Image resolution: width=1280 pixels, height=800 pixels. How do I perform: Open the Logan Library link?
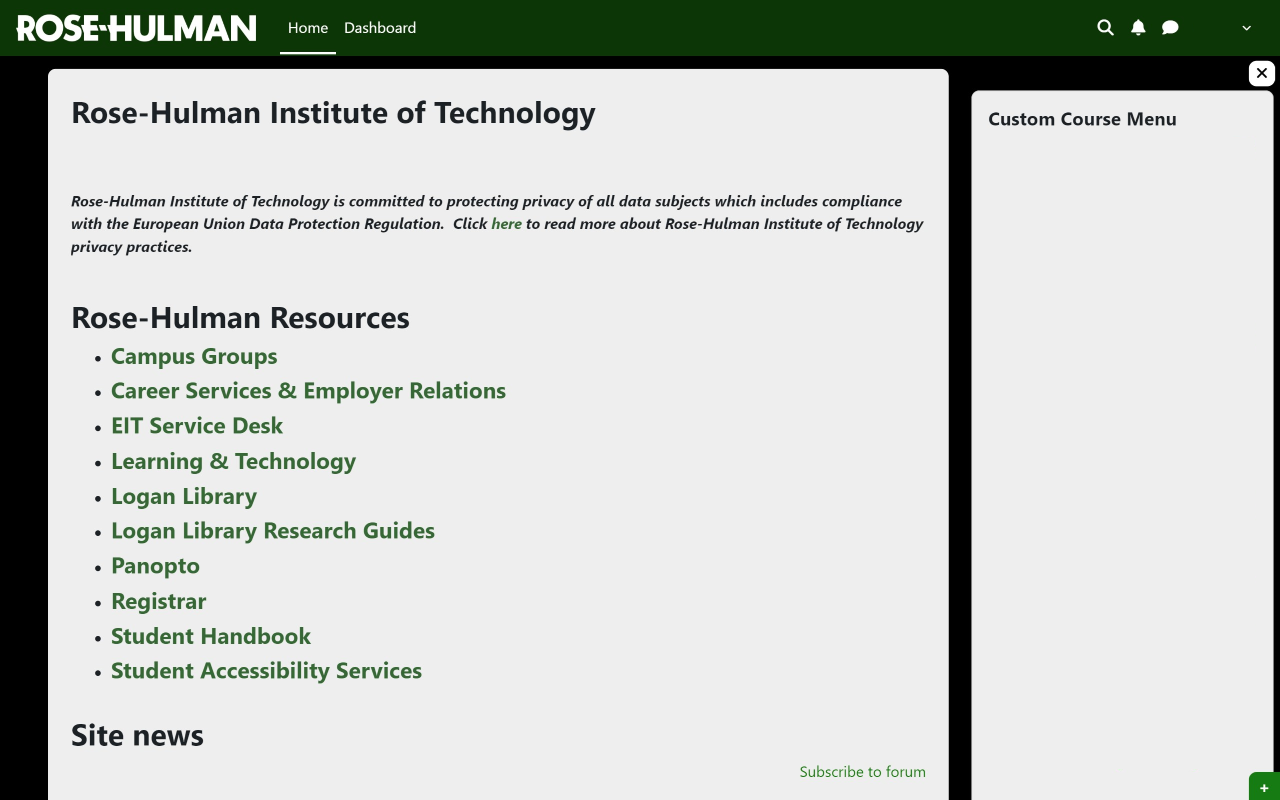pyautogui.click(x=184, y=496)
